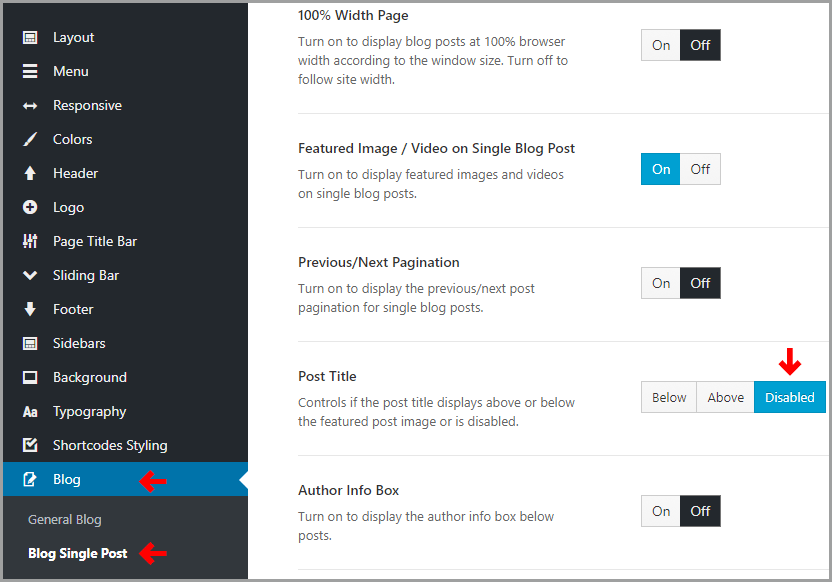832x582 pixels.
Task: Open the General Blog submenu item
Action: [65, 520]
